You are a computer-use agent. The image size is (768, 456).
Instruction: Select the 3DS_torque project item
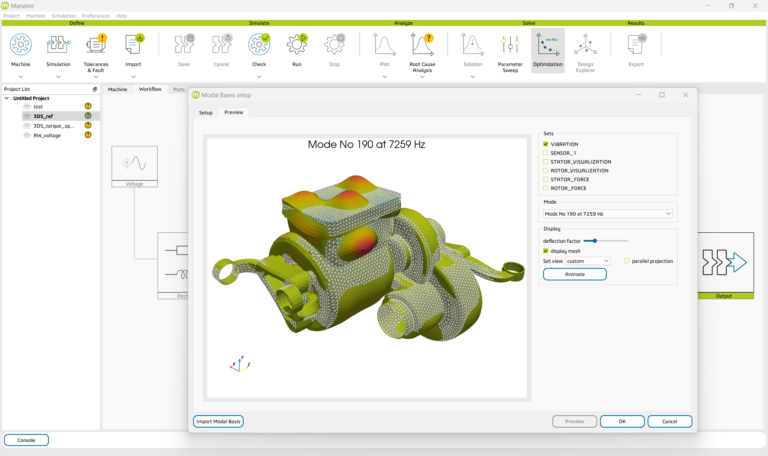point(52,125)
